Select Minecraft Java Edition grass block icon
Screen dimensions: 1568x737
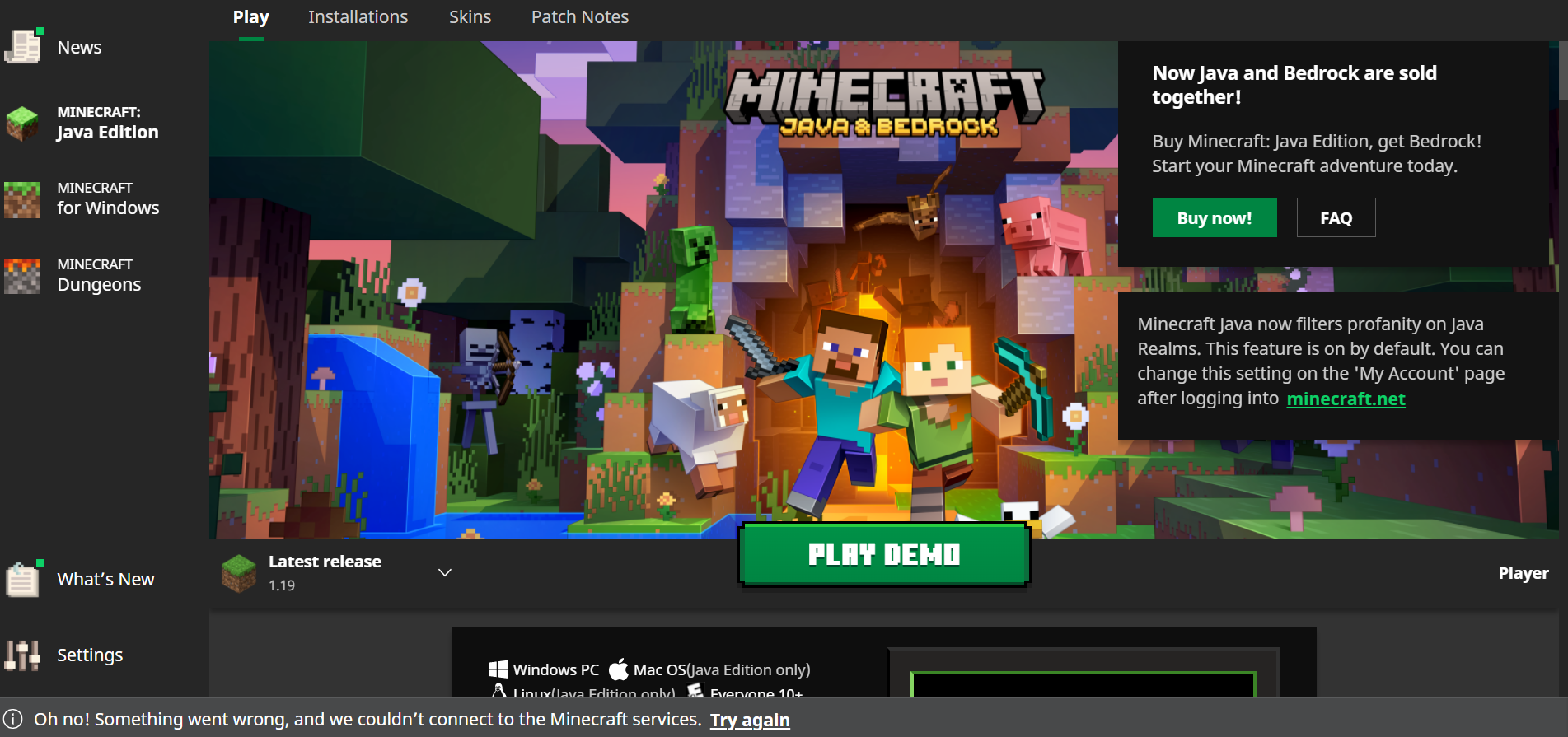coord(22,123)
